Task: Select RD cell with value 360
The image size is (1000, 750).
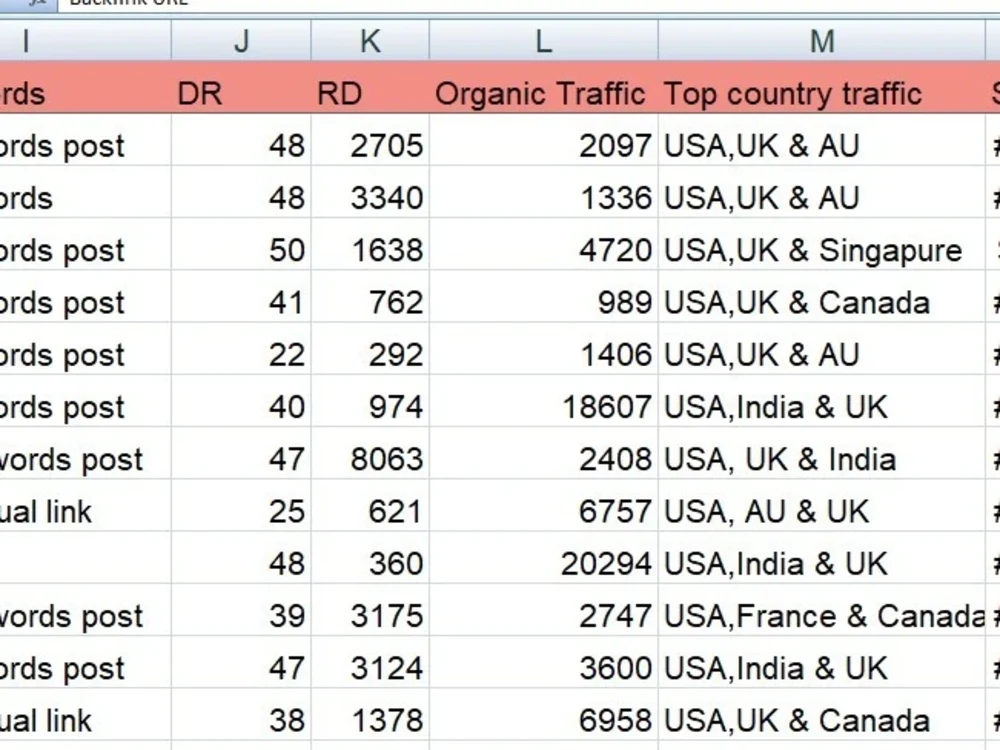Action: click(x=370, y=559)
